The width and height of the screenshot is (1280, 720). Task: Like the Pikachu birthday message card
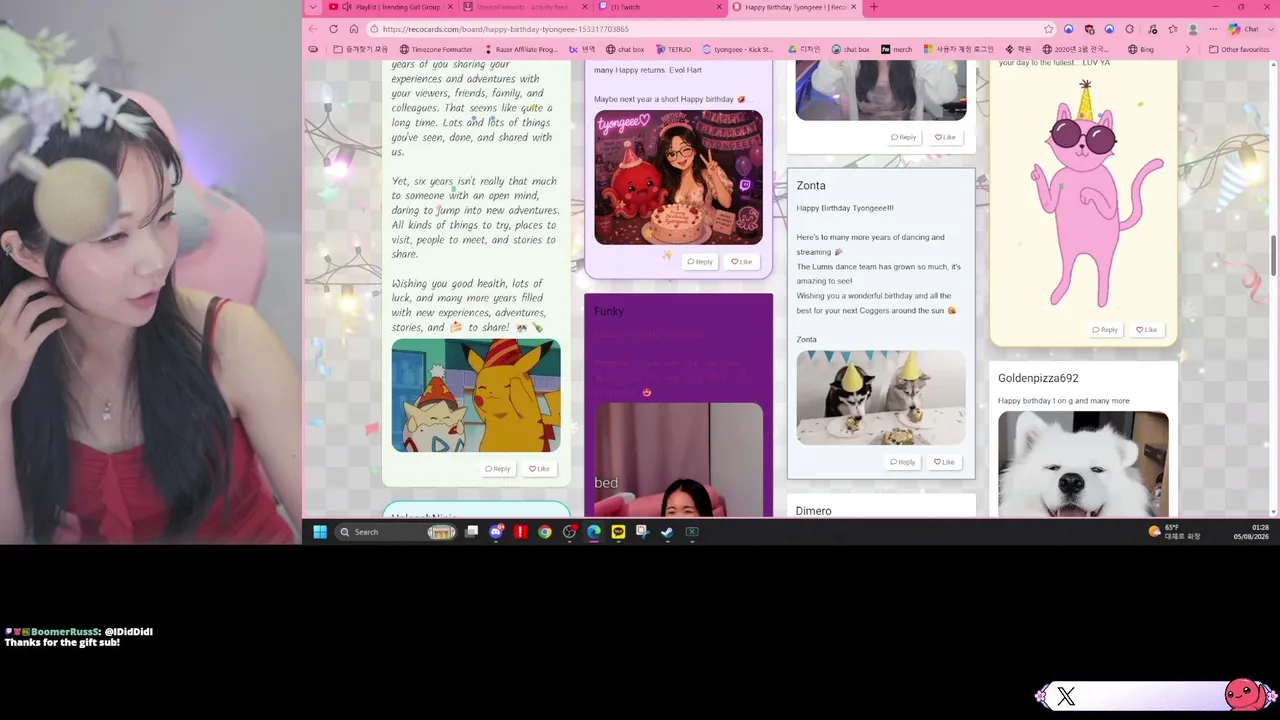tap(539, 469)
